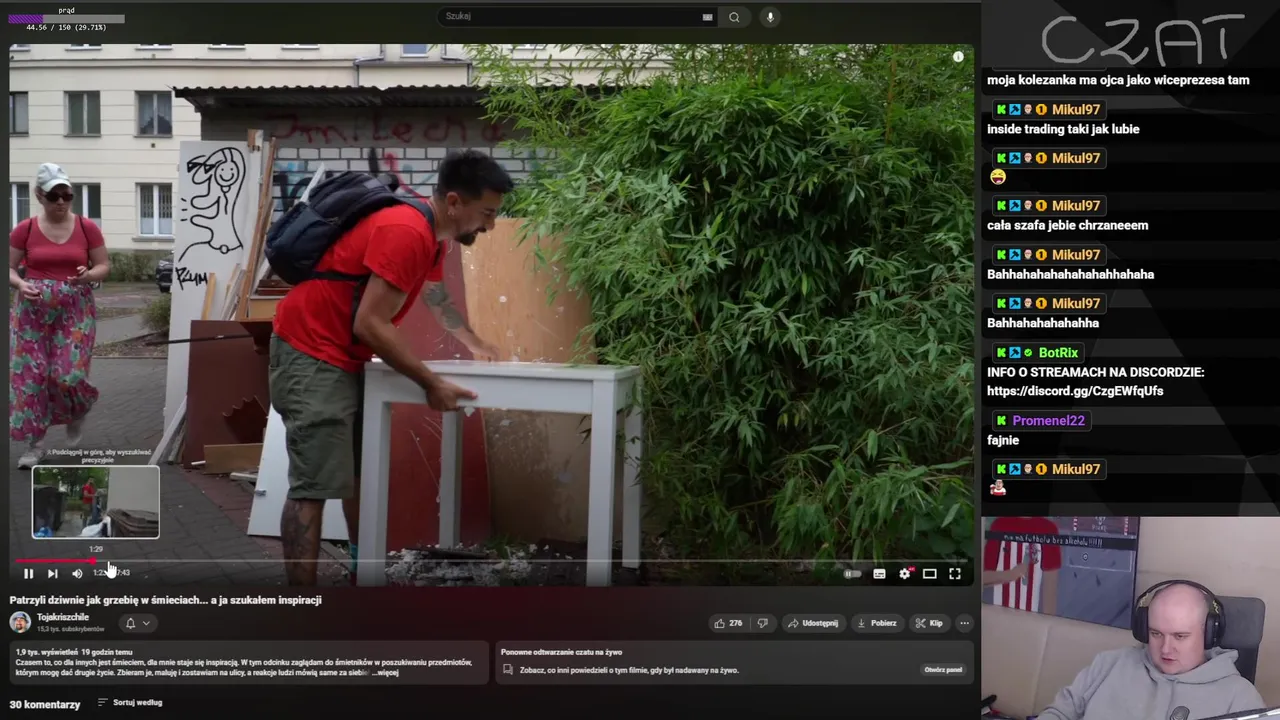The height and width of the screenshot is (720, 1280).
Task: Share the video via Udostępnij
Action: 812,623
